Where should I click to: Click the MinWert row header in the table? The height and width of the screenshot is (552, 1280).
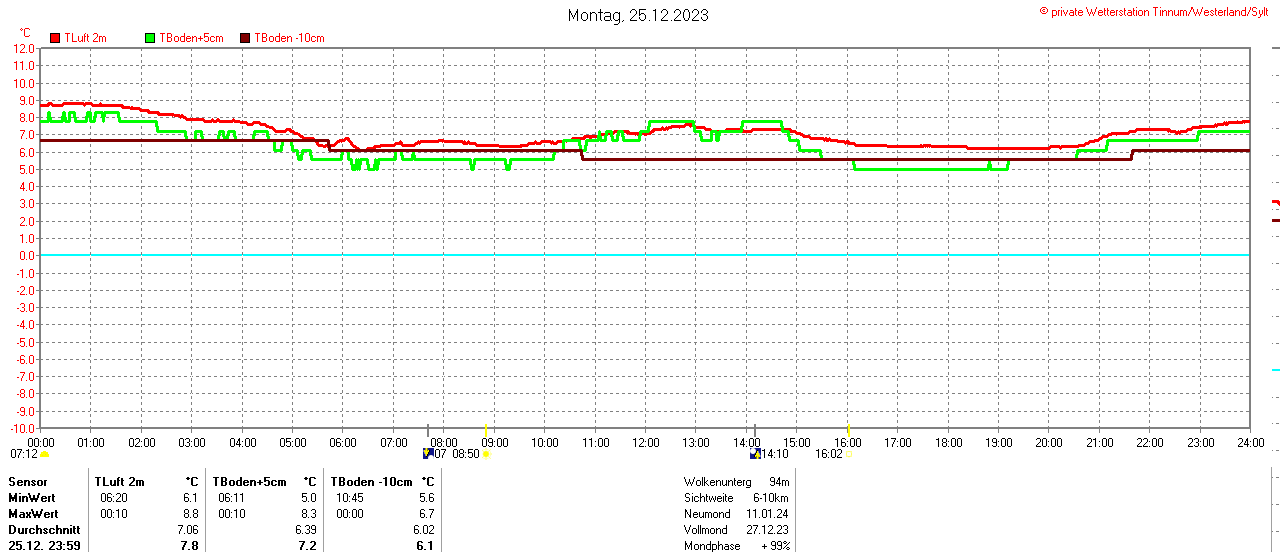point(32,498)
